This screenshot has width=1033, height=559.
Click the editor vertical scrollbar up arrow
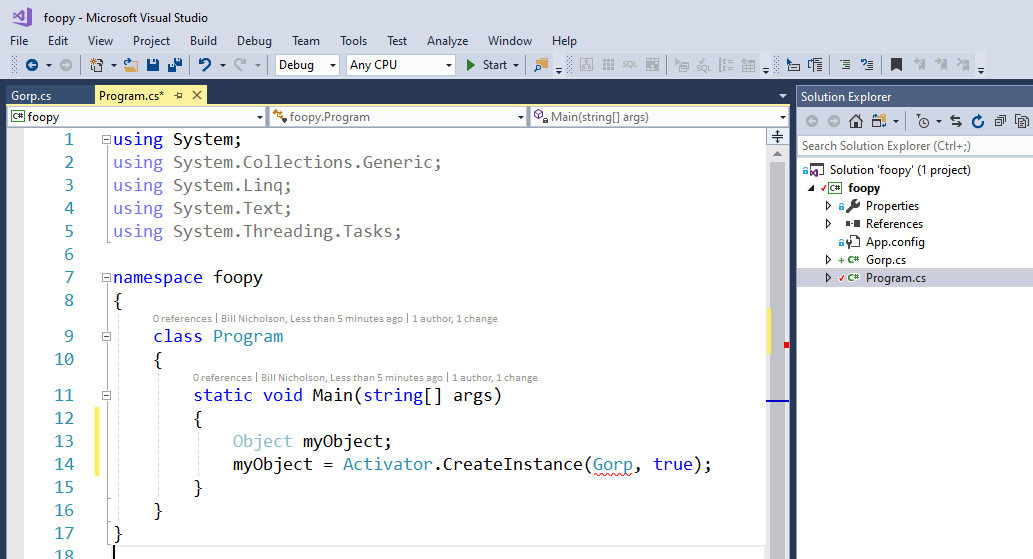pos(777,153)
